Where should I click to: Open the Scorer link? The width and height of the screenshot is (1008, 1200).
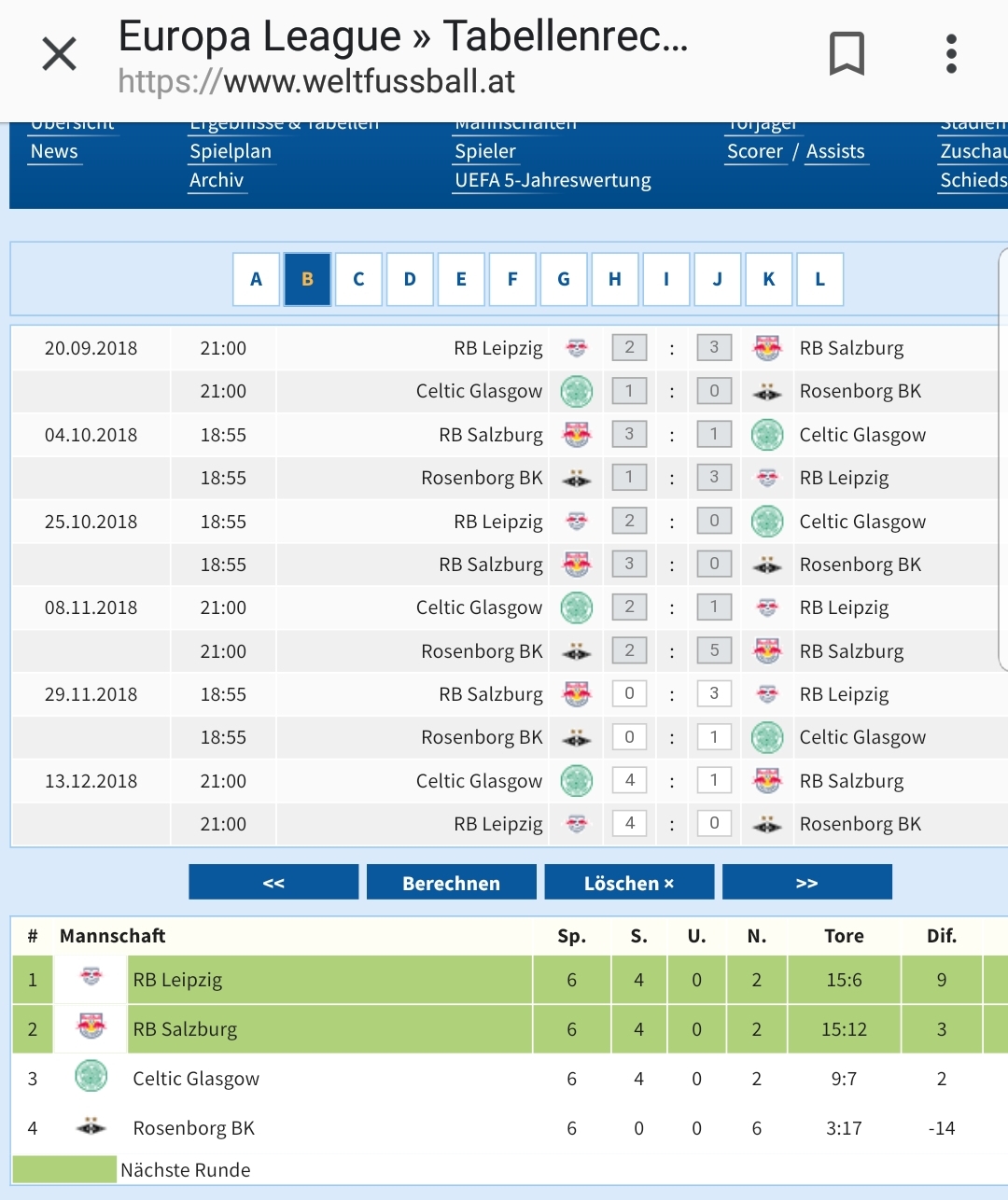tap(754, 151)
